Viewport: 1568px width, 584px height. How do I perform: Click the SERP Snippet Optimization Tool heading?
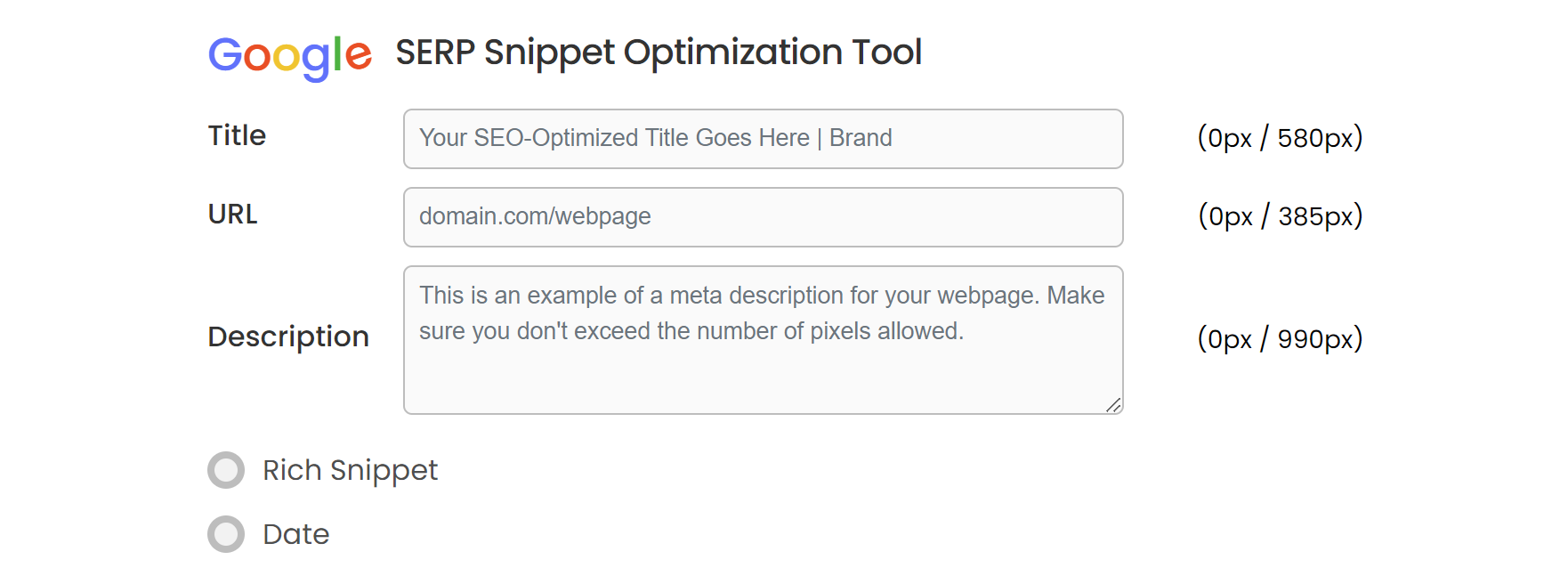(659, 53)
